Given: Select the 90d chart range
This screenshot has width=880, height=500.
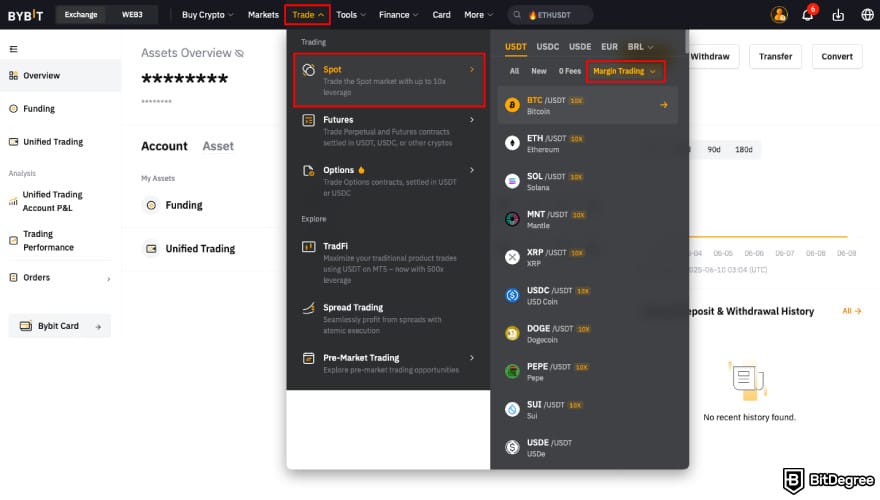Looking at the screenshot, I should tap(714, 150).
